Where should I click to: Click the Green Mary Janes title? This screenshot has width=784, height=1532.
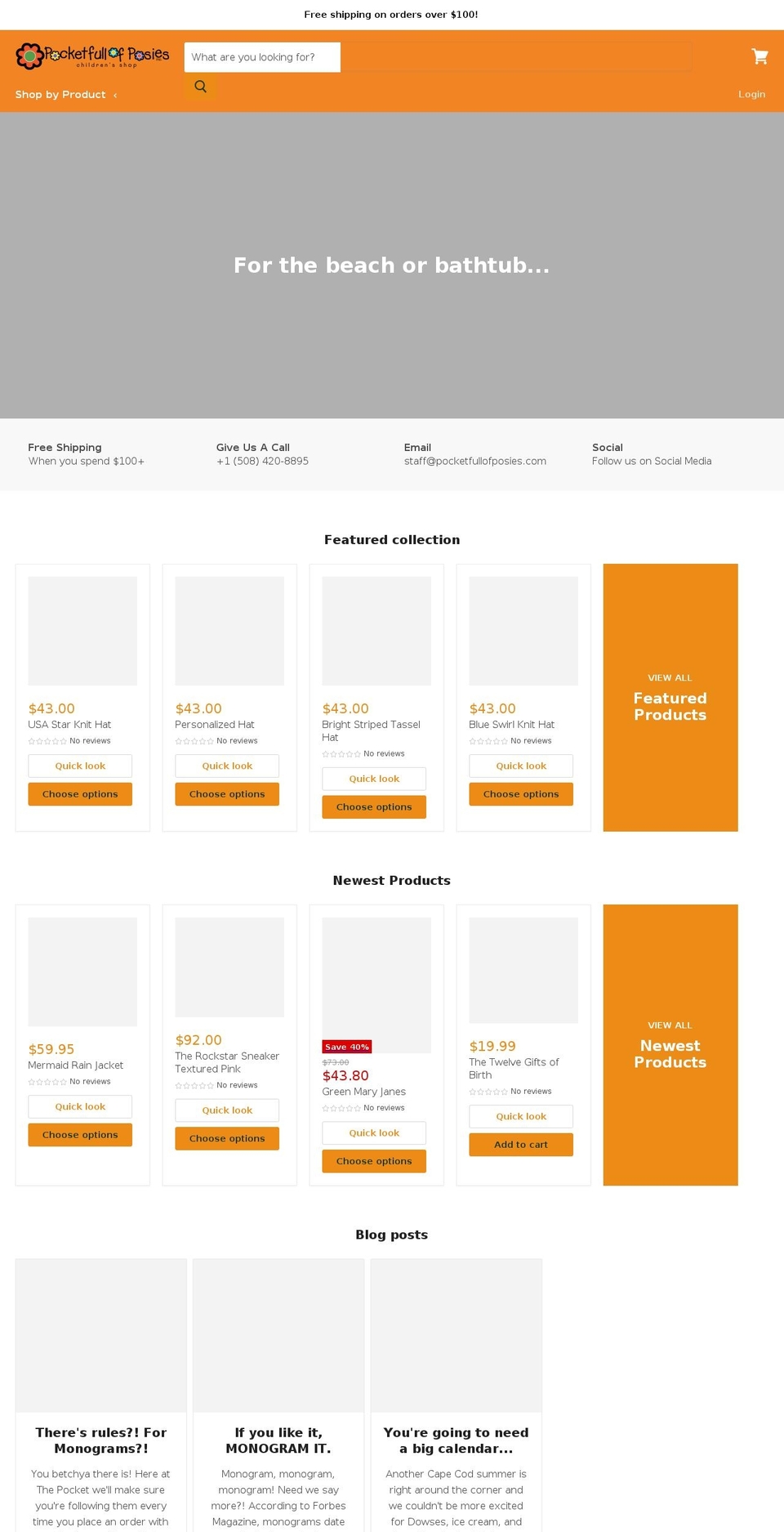click(x=363, y=1092)
